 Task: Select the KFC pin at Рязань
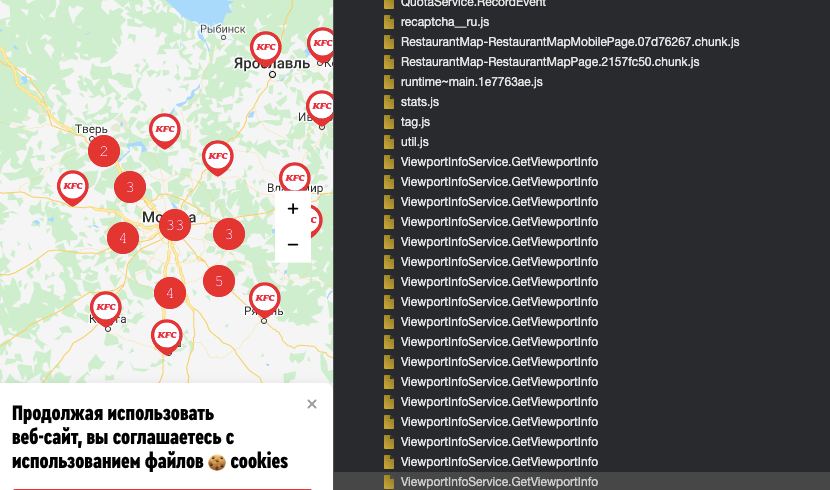(265, 299)
